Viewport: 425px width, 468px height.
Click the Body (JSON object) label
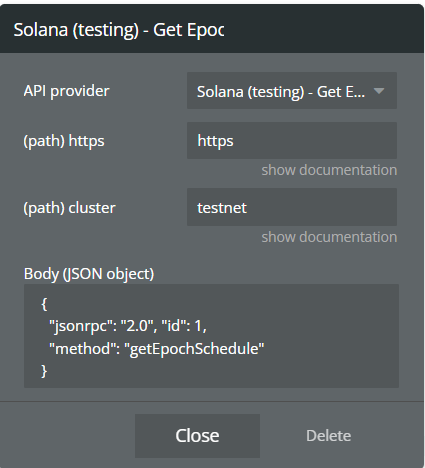pos(89,274)
